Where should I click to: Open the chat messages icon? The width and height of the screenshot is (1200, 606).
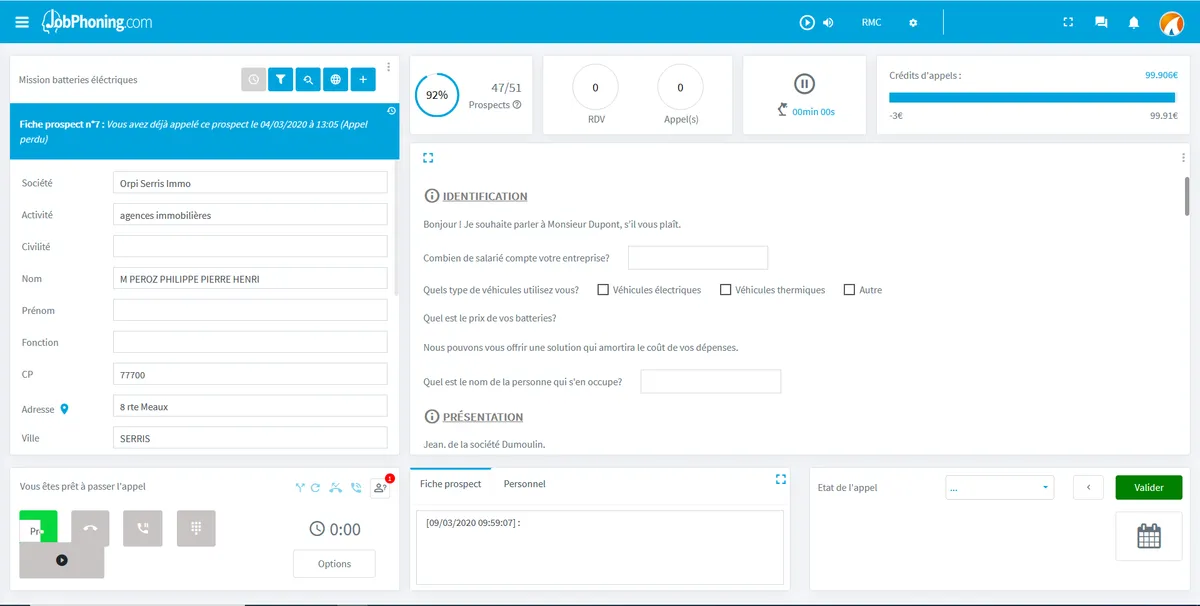click(x=1101, y=22)
